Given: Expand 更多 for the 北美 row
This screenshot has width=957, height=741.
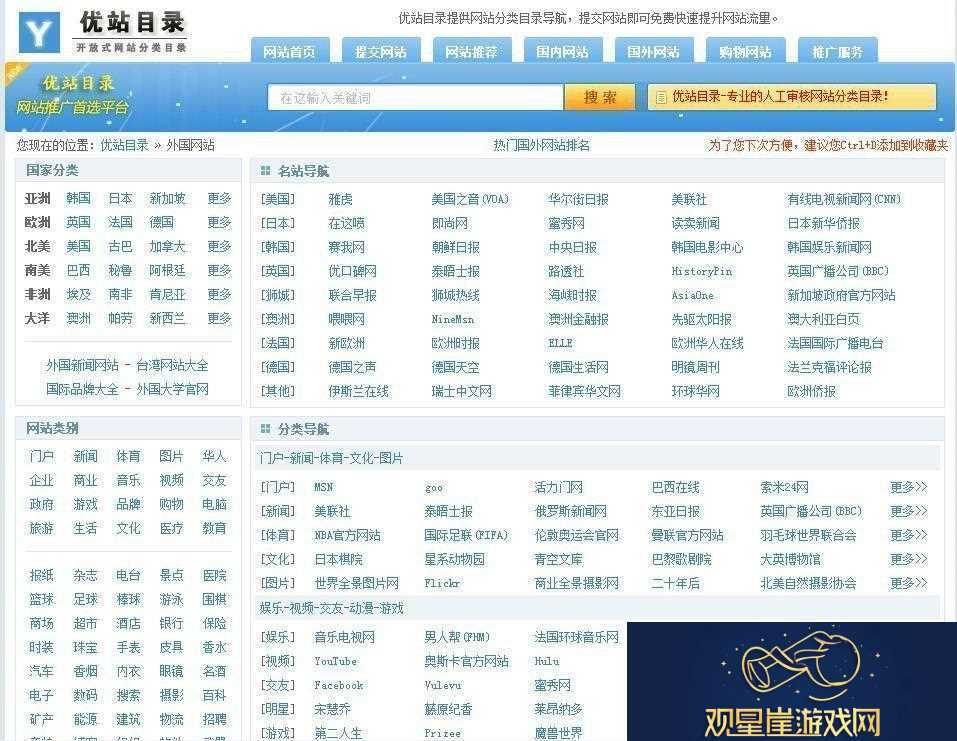Looking at the screenshot, I should 219,246.
